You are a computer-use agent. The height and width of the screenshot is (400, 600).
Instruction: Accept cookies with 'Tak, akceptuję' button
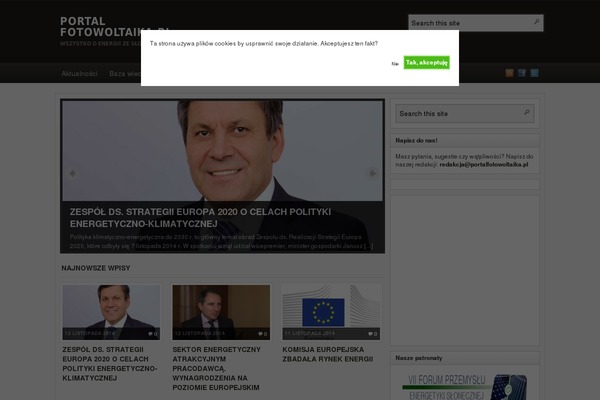[x=426, y=62]
